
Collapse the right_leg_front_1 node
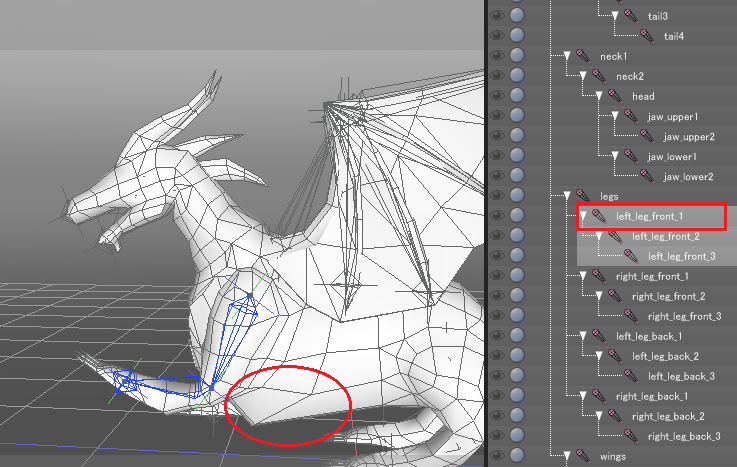(x=583, y=275)
